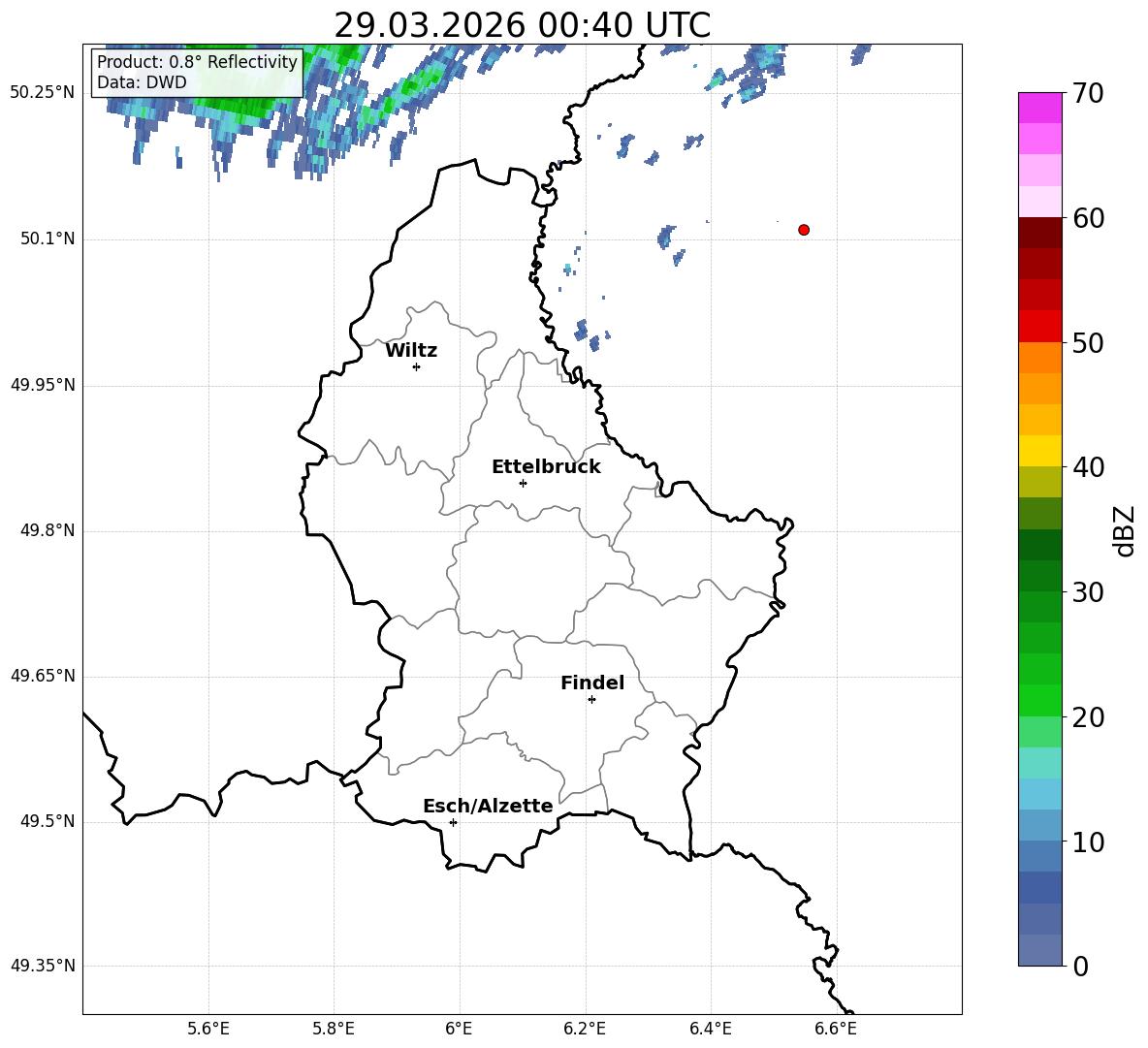Click the colorbar label 0
The image size is (1148, 1048).
click(x=1080, y=966)
